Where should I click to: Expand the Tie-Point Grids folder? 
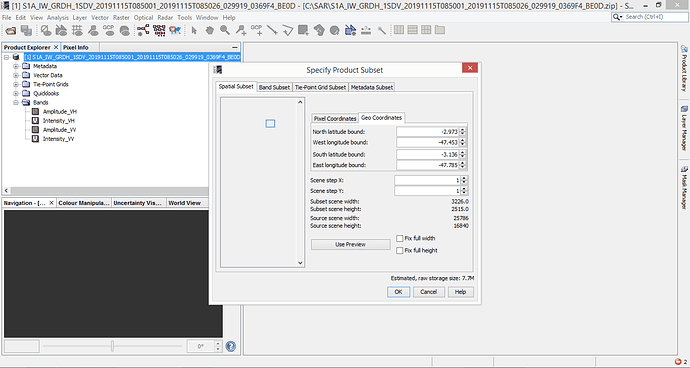point(16,84)
